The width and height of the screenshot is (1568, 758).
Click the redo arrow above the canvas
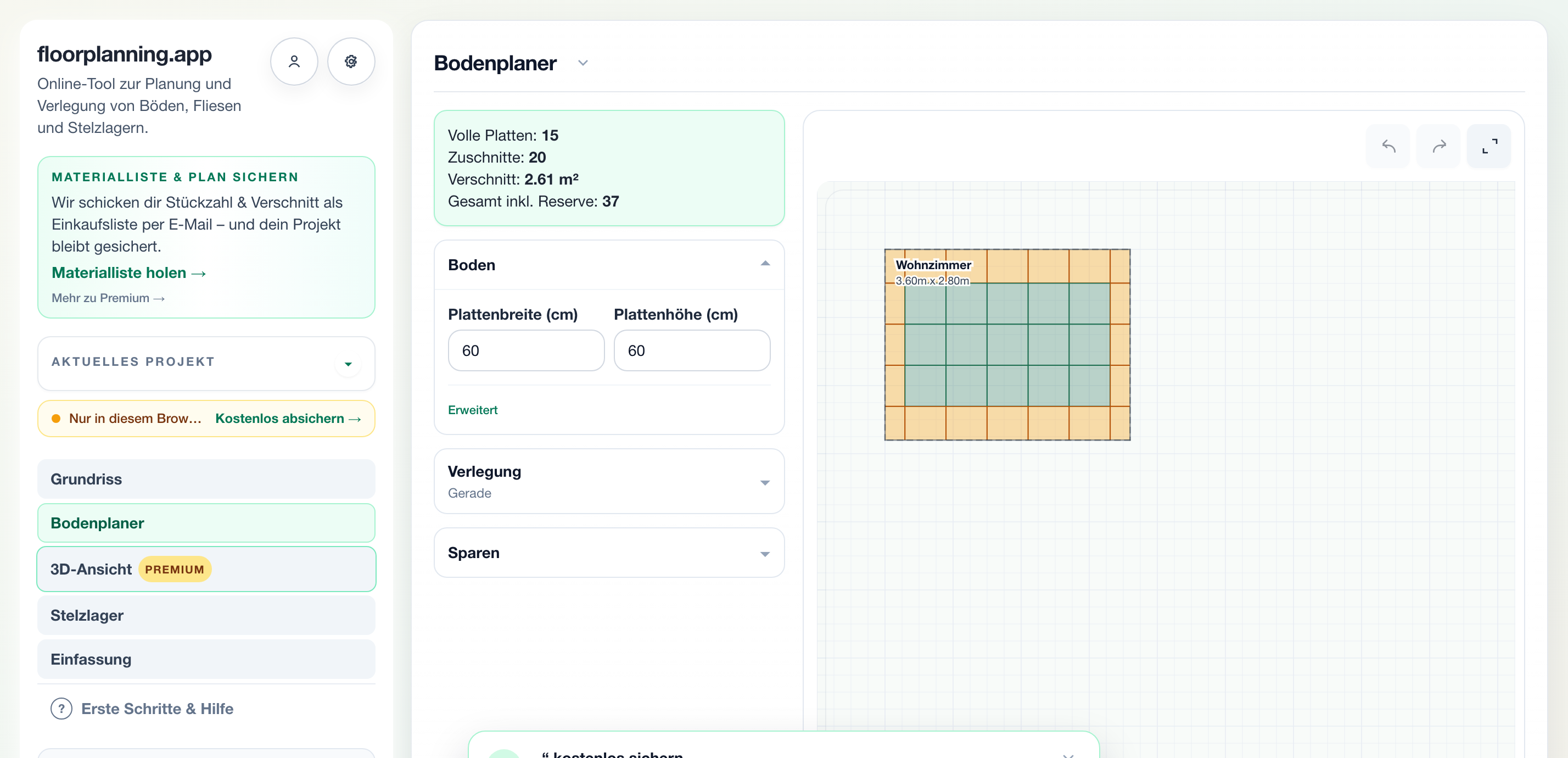click(1438, 146)
